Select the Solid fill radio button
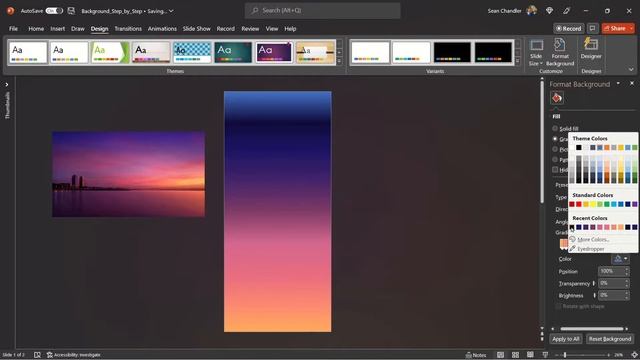The width and height of the screenshot is (640, 360). (555, 128)
